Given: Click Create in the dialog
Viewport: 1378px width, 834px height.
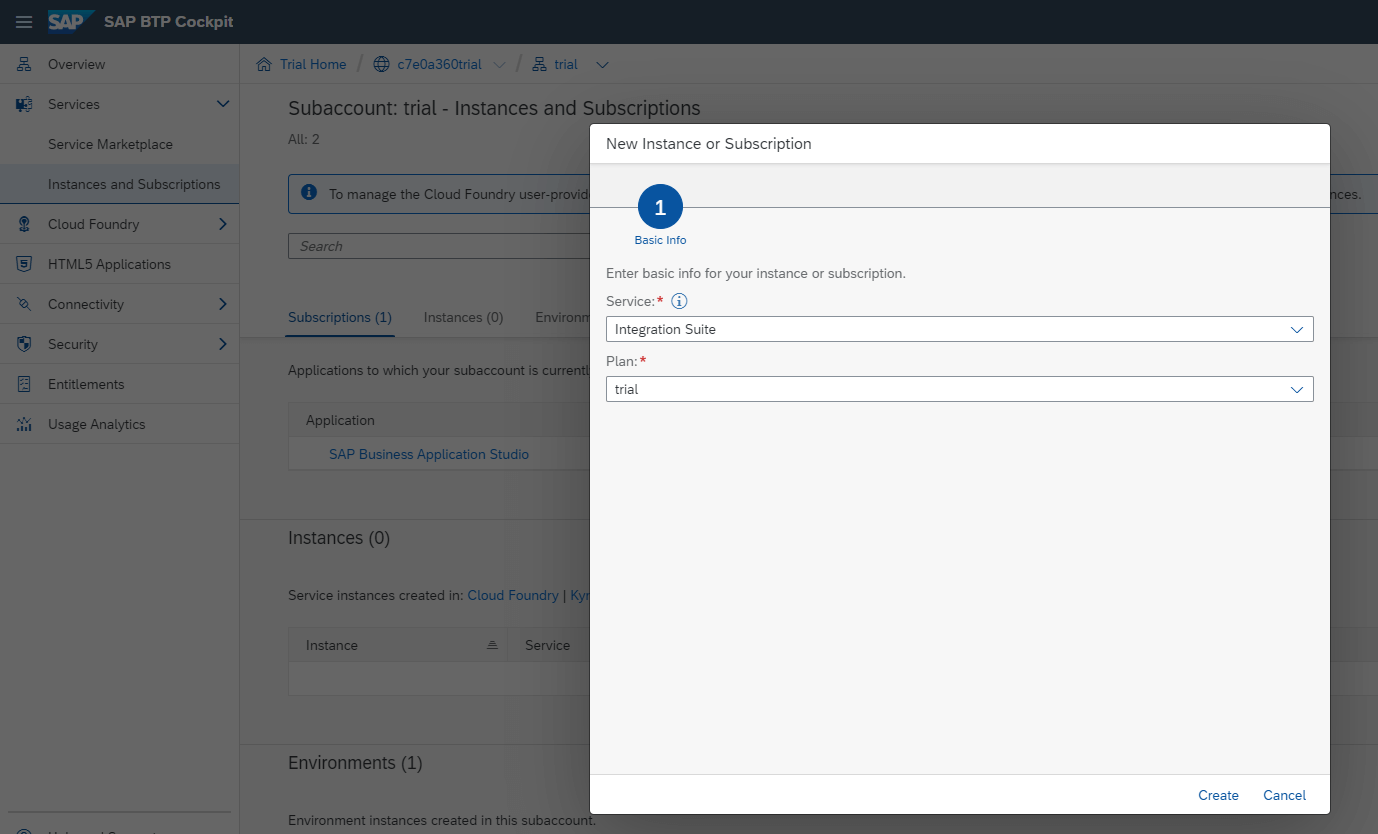Looking at the screenshot, I should point(1218,795).
